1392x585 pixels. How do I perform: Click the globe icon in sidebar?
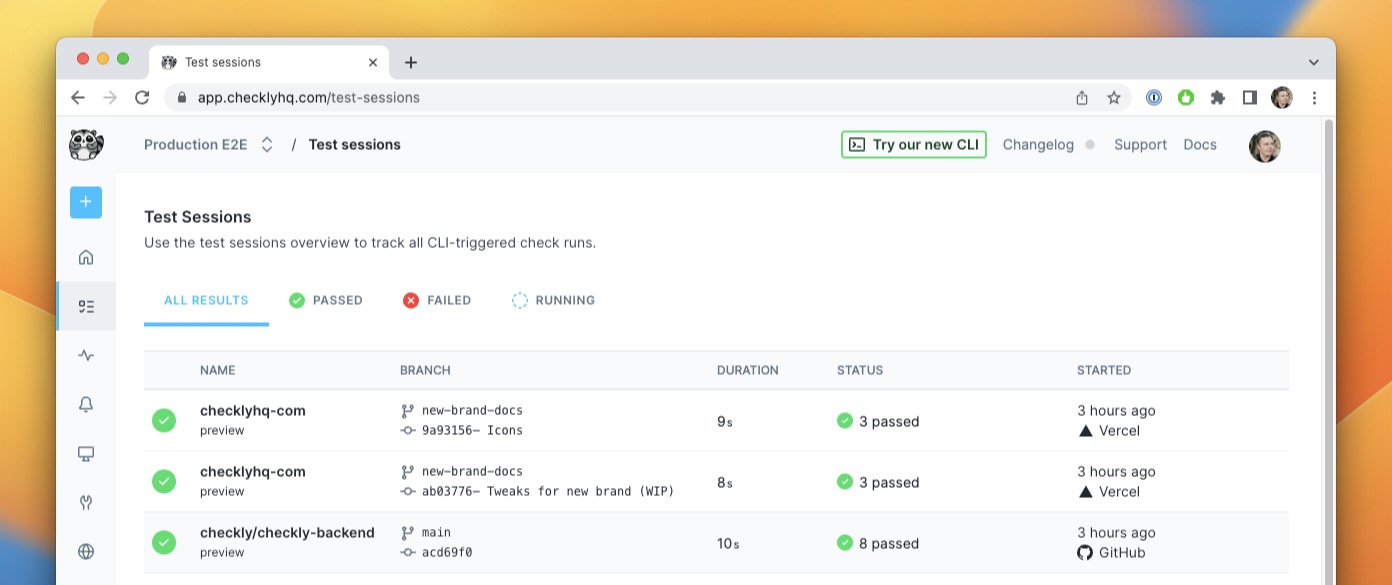coord(86,551)
